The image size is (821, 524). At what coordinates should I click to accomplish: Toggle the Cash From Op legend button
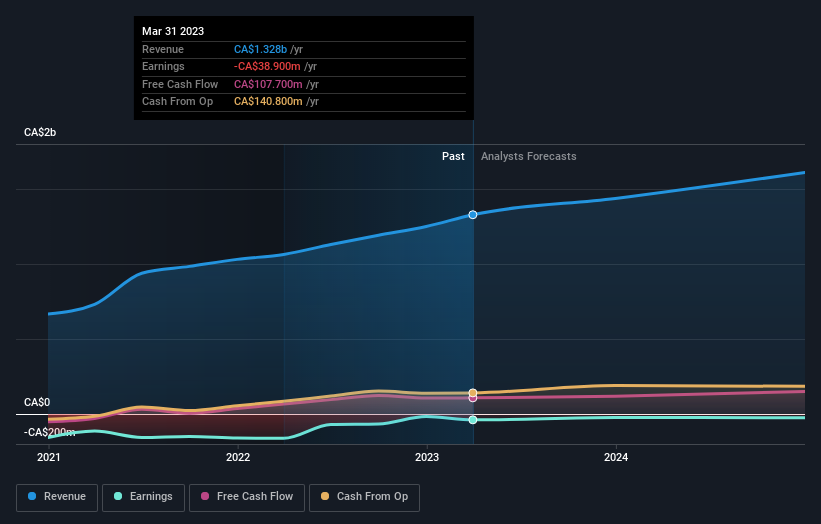point(364,497)
